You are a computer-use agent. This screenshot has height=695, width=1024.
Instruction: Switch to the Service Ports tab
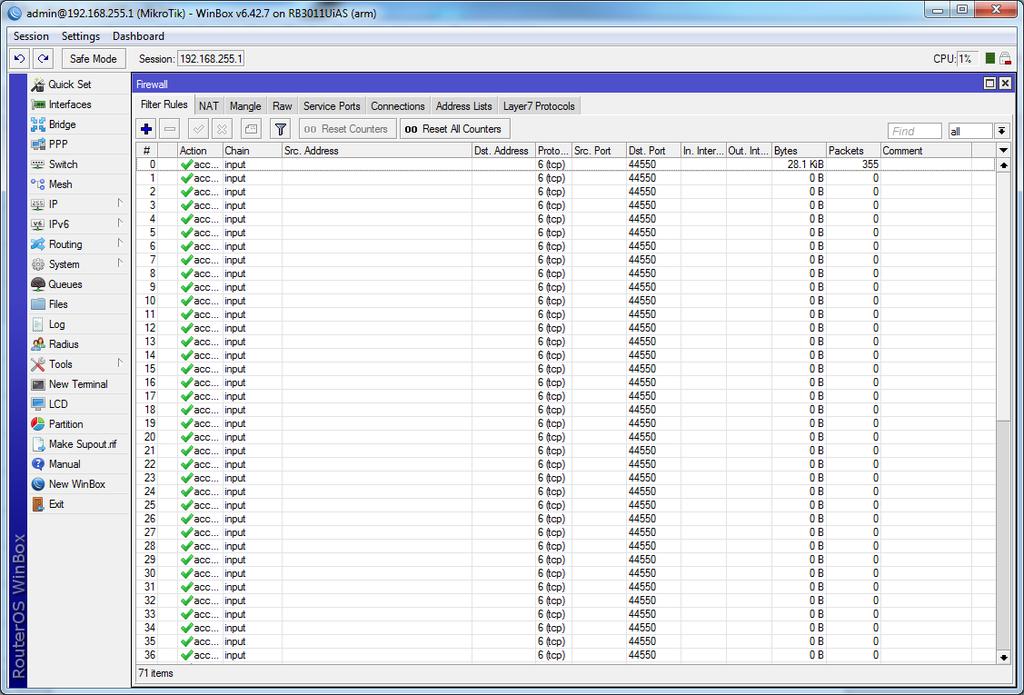pyautogui.click(x=332, y=106)
